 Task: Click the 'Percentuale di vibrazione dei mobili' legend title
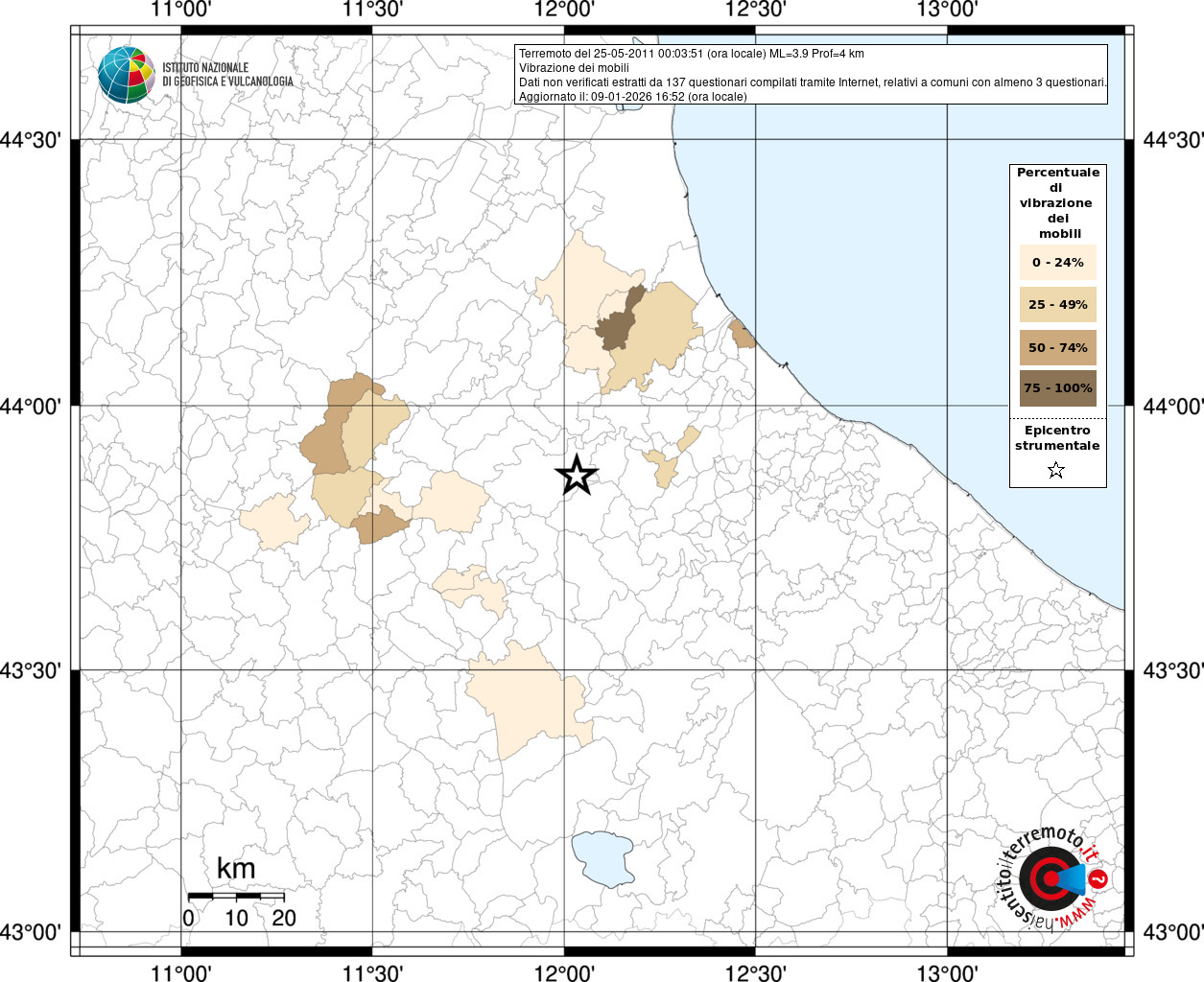pyautogui.click(x=1057, y=202)
